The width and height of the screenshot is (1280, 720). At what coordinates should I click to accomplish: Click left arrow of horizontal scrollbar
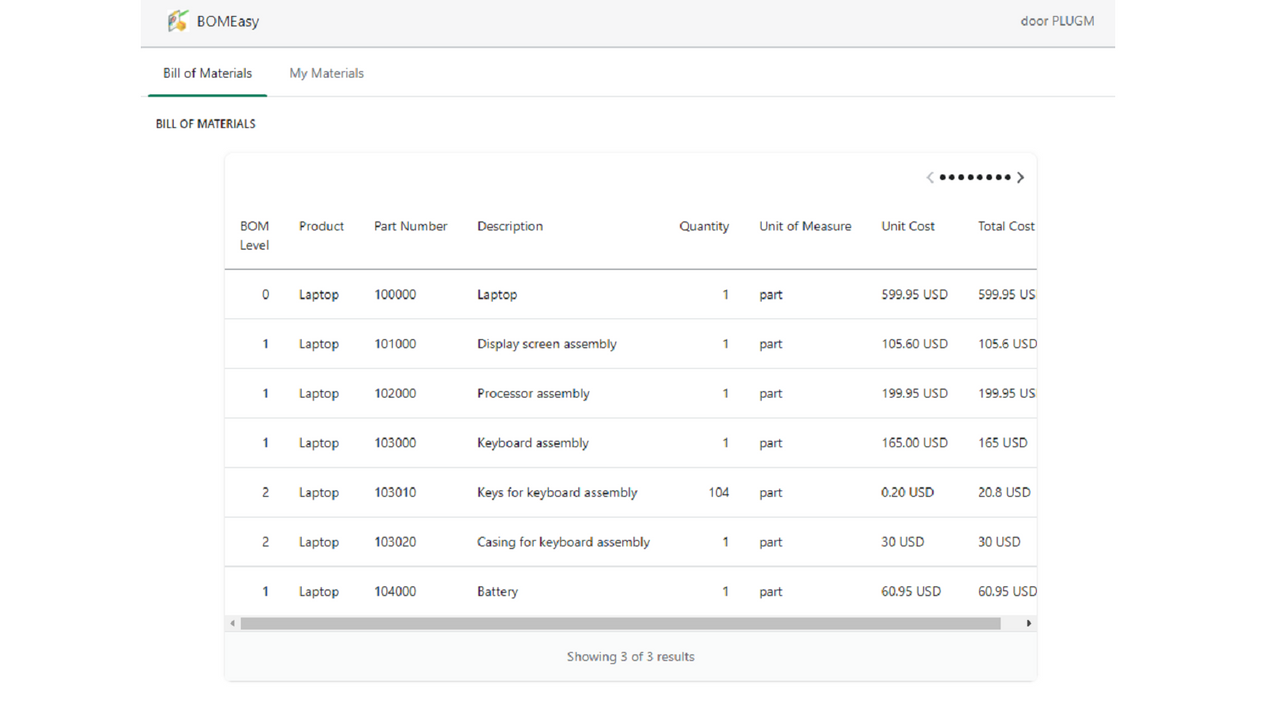click(x=233, y=623)
